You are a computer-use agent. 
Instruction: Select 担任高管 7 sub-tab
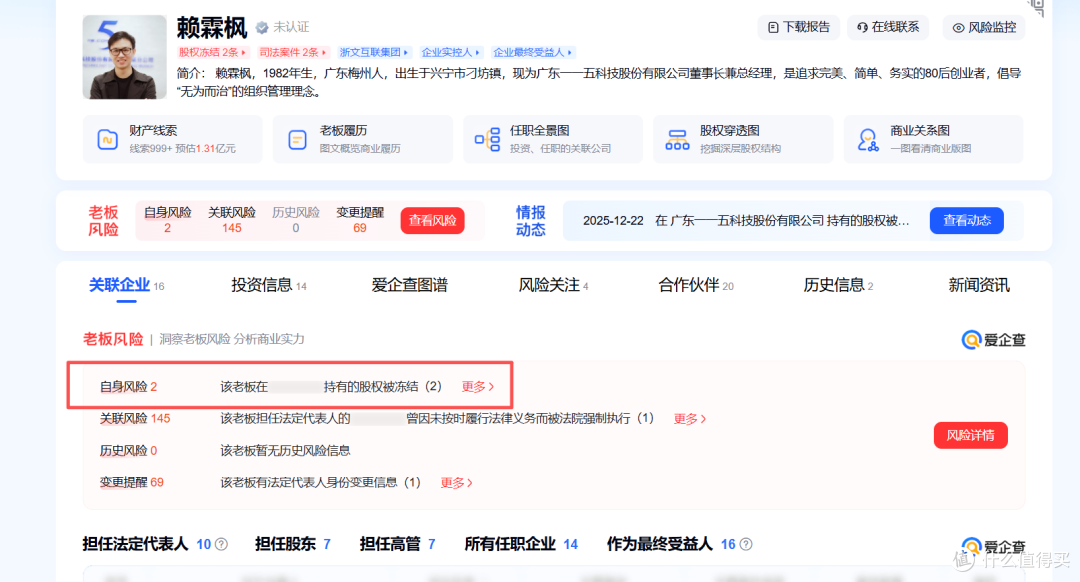click(x=397, y=544)
